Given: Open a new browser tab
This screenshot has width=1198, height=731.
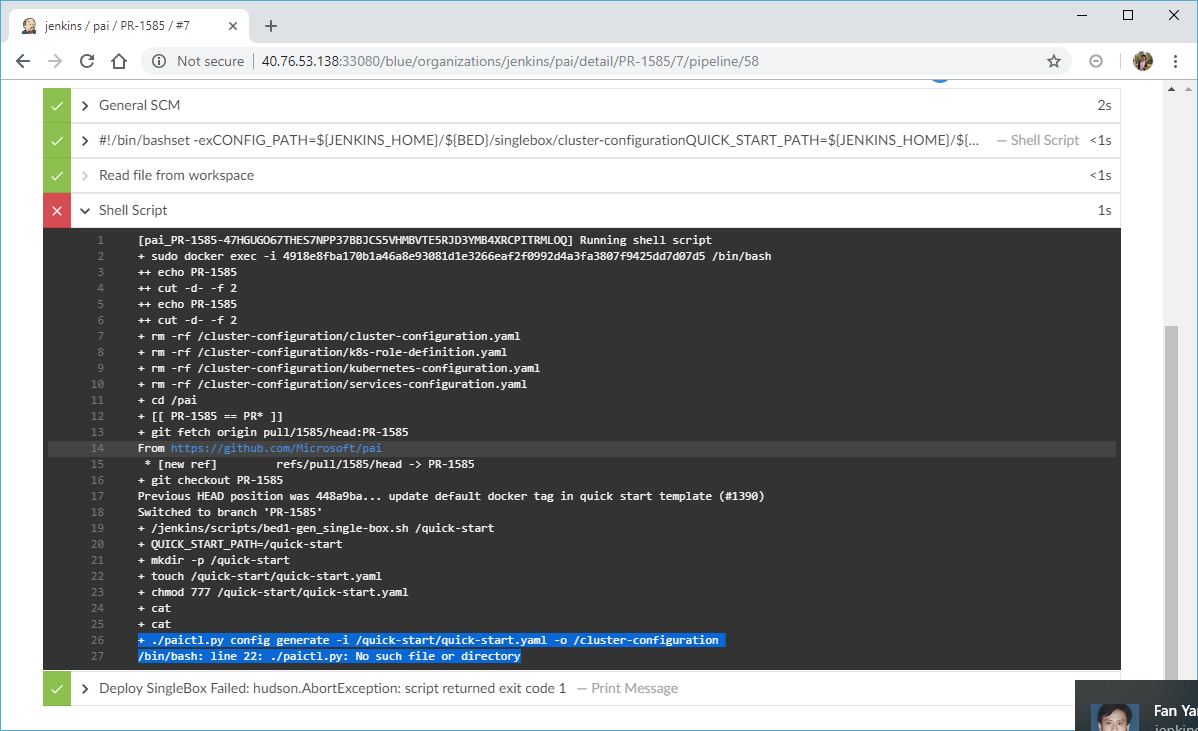Looking at the screenshot, I should pos(270,25).
